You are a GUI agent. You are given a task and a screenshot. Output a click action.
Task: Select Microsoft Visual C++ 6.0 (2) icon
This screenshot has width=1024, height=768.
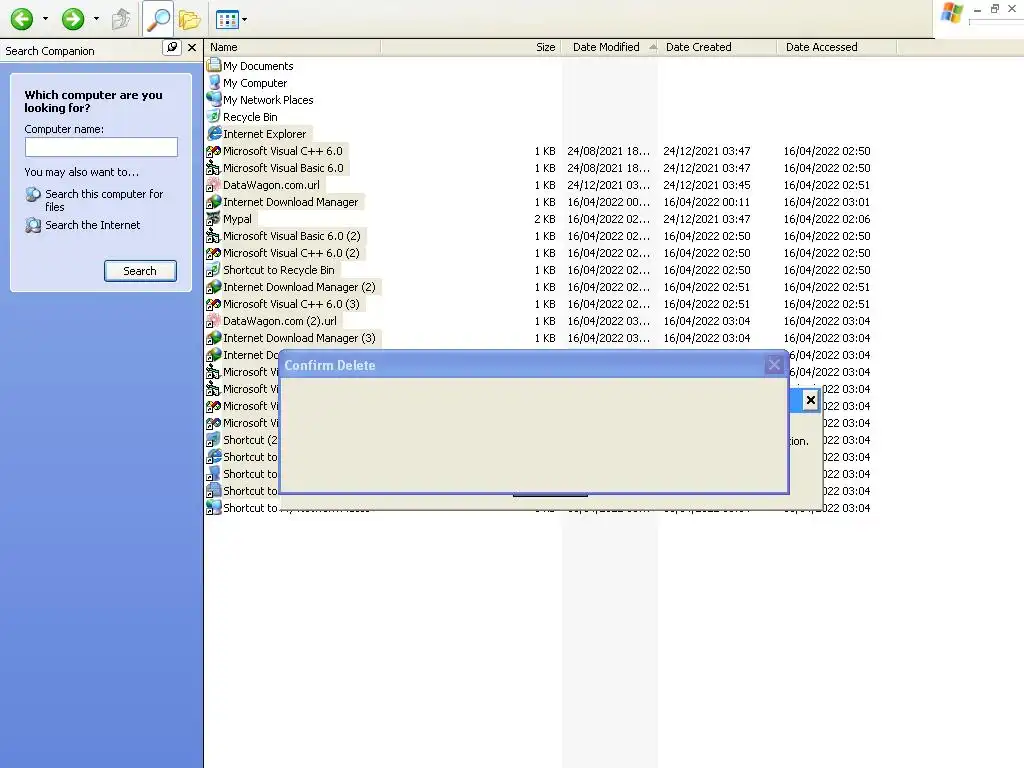pos(214,253)
